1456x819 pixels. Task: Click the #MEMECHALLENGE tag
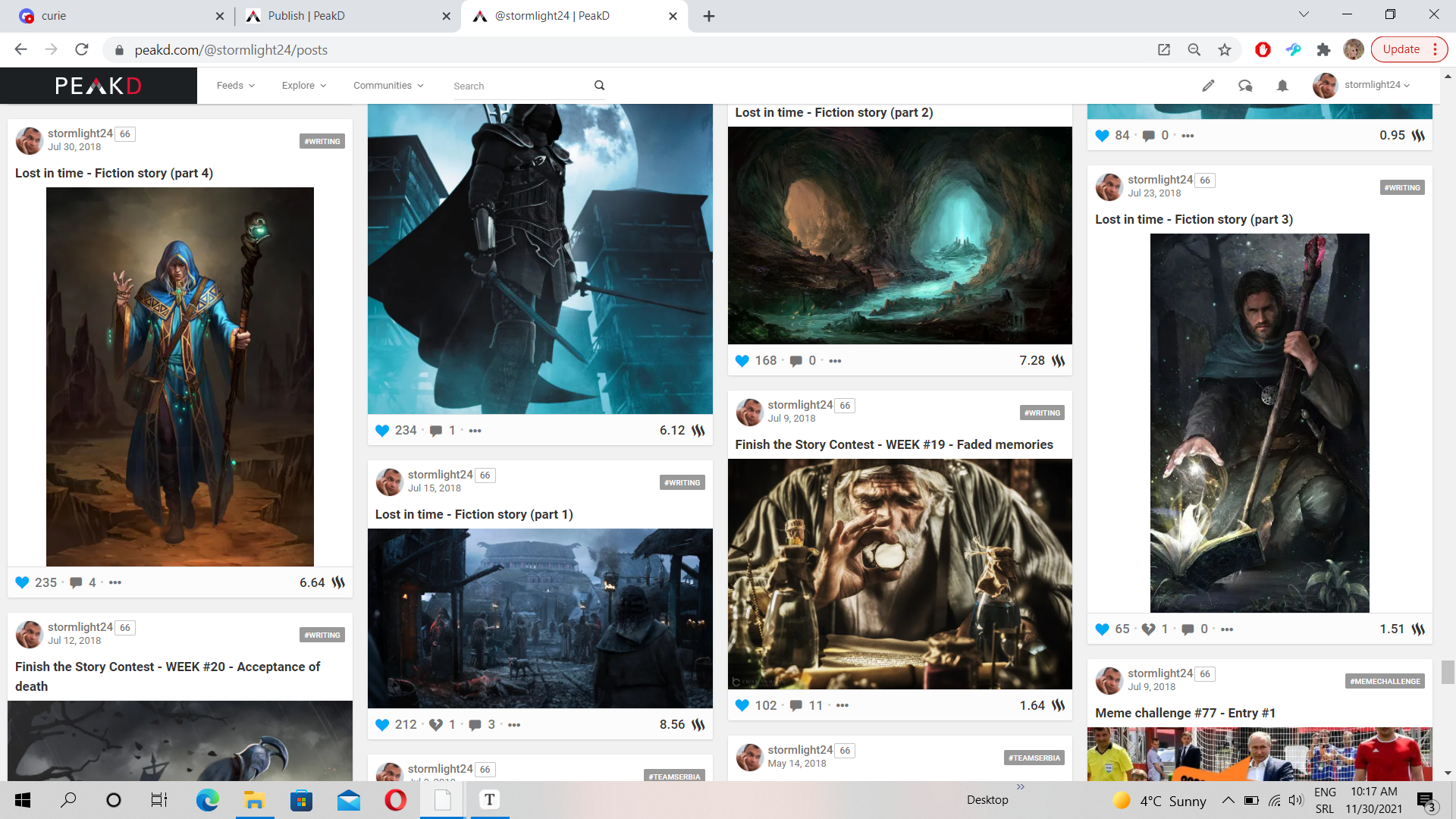point(1385,682)
